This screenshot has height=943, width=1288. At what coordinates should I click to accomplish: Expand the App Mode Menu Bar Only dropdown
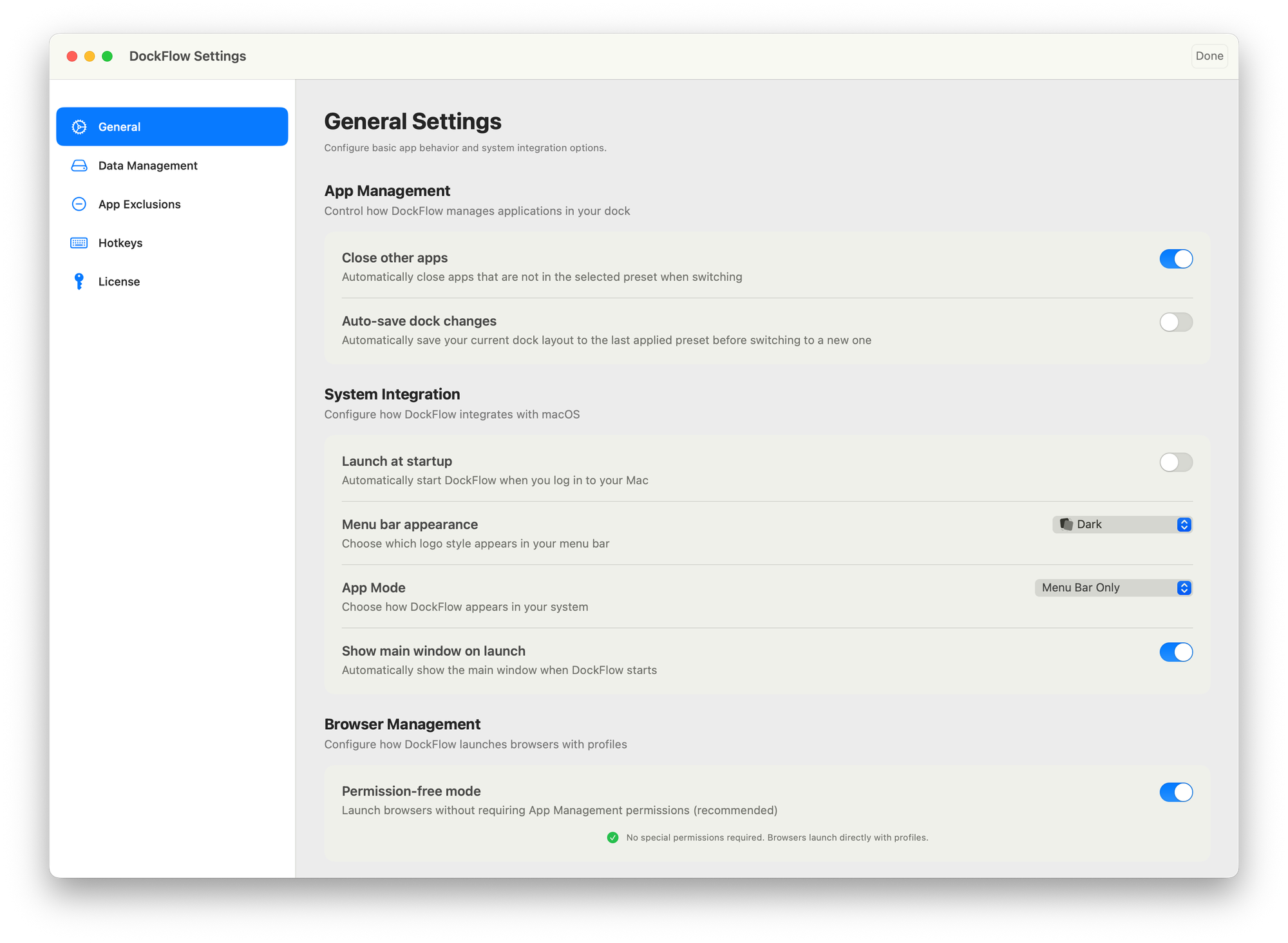(x=1113, y=587)
